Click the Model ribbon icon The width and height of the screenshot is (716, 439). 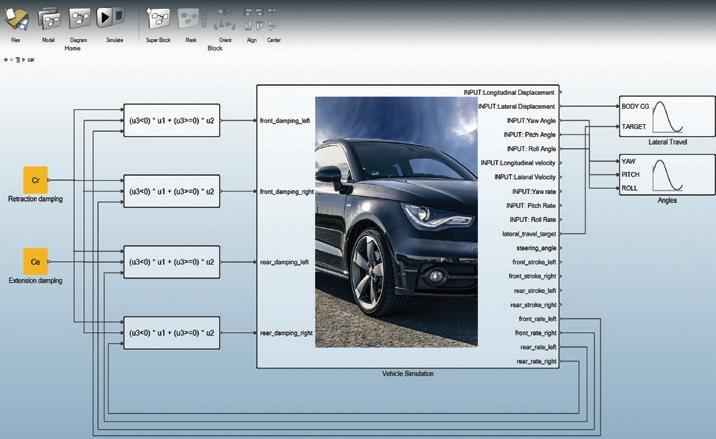(x=49, y=19)
